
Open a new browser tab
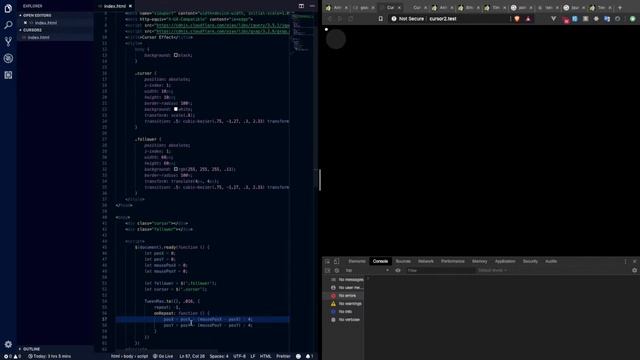point(620,8)
